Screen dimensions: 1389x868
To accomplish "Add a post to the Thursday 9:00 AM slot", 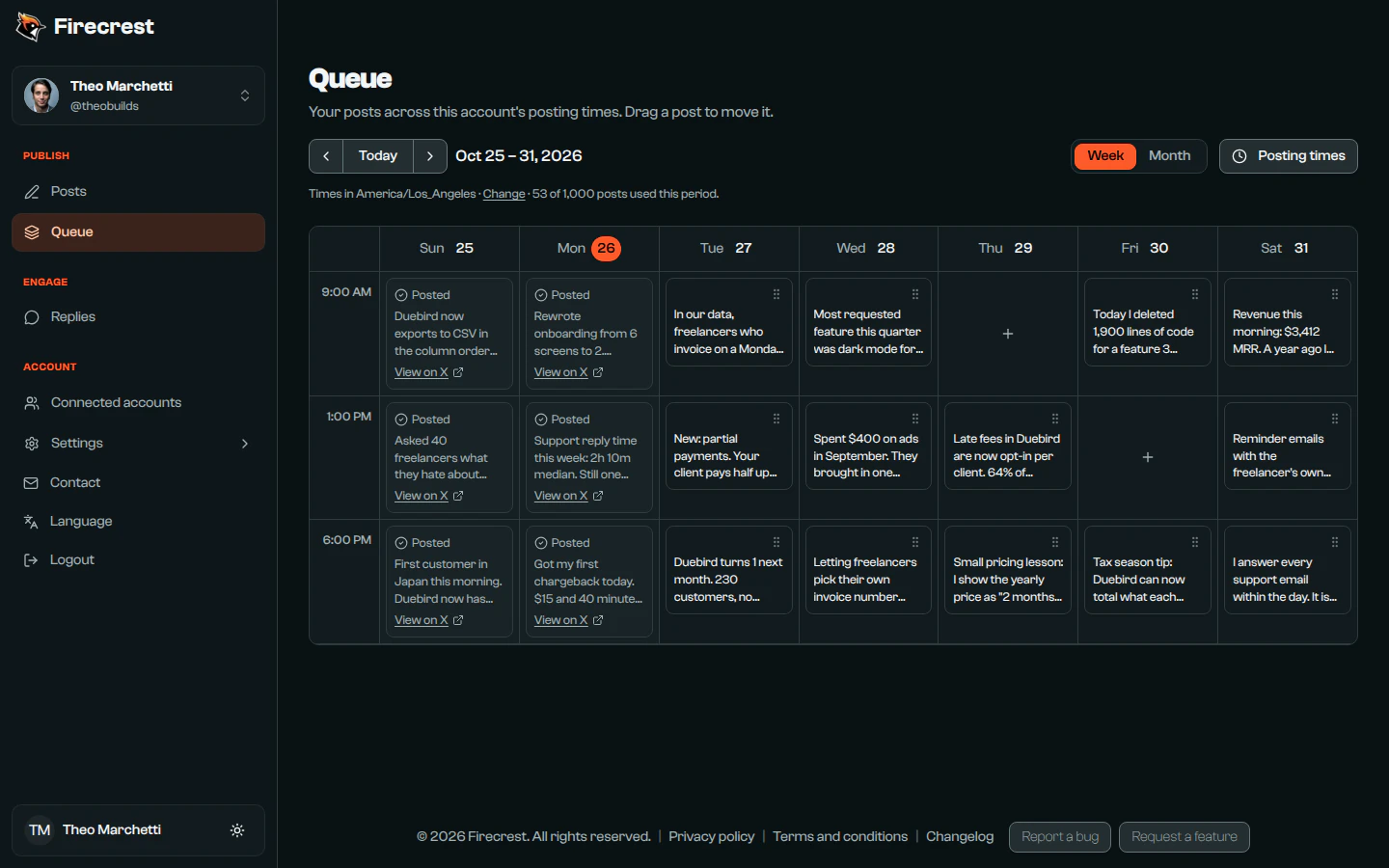I will point(1008,334).
